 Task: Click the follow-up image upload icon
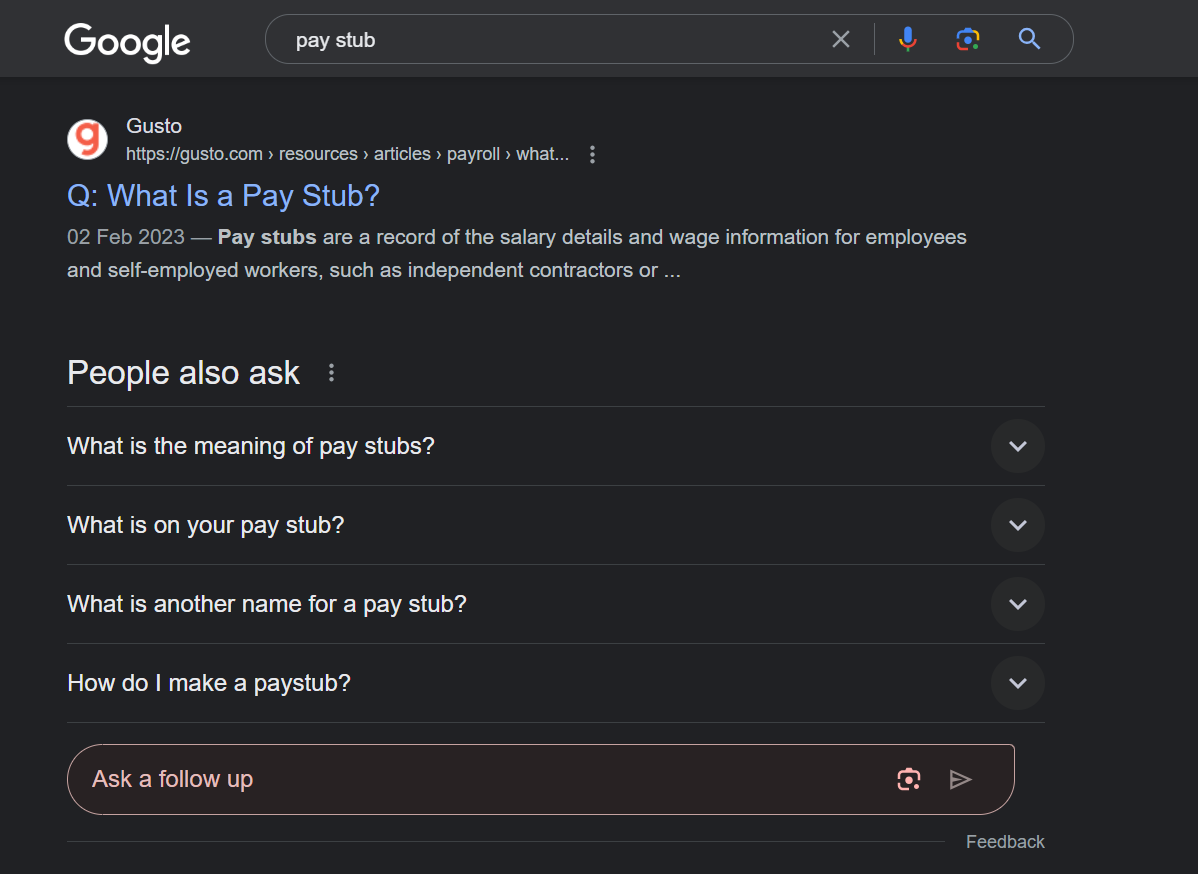(908, 779)
